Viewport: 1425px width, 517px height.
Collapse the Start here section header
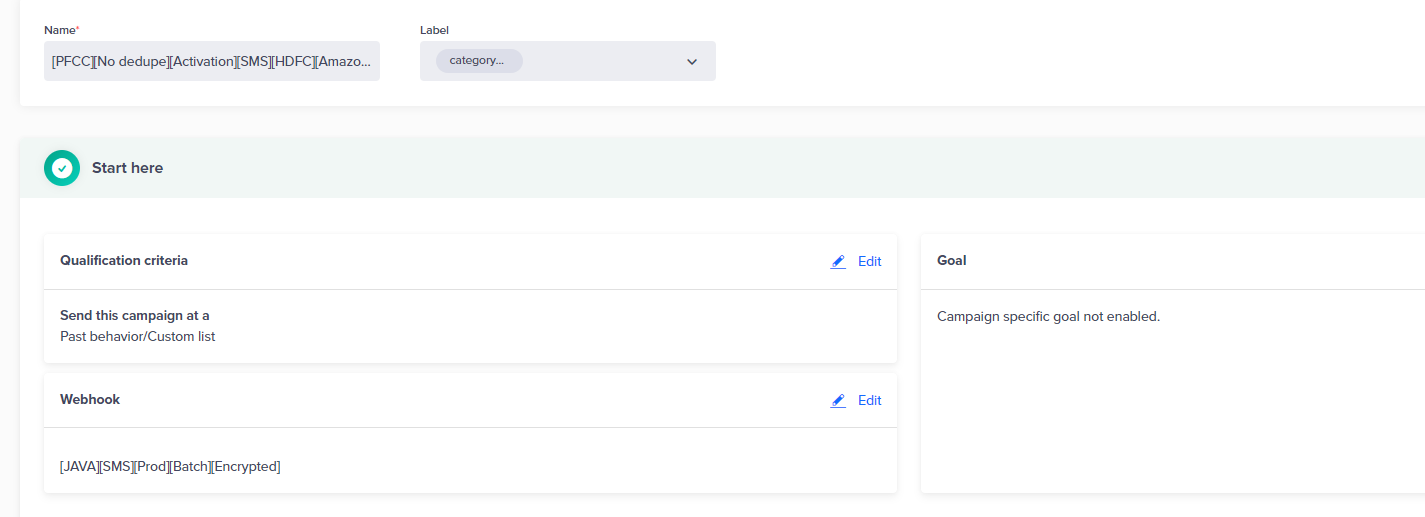pyautogui.click(x=722, y=168)
